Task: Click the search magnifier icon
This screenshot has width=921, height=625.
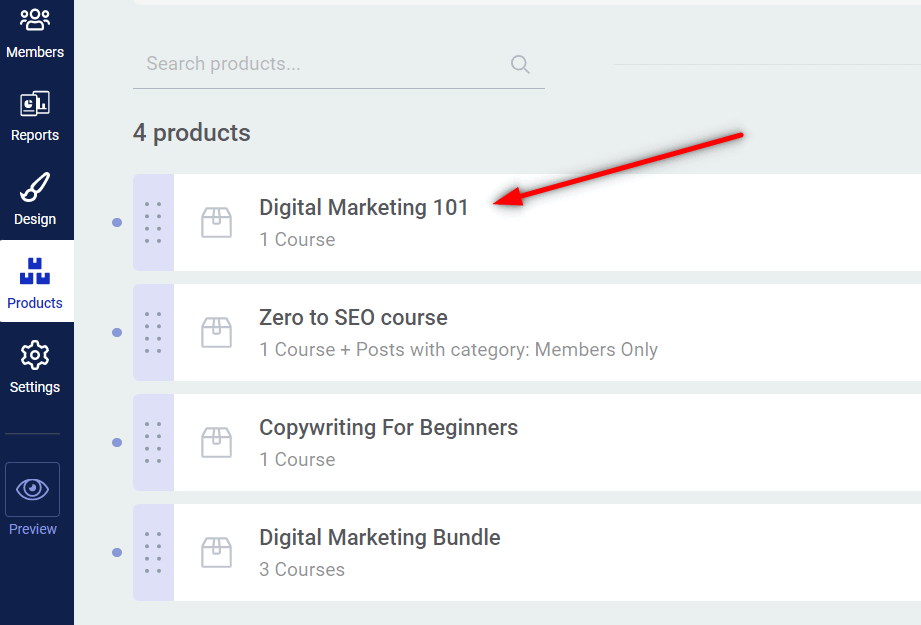Action: (x=520, y=64)
